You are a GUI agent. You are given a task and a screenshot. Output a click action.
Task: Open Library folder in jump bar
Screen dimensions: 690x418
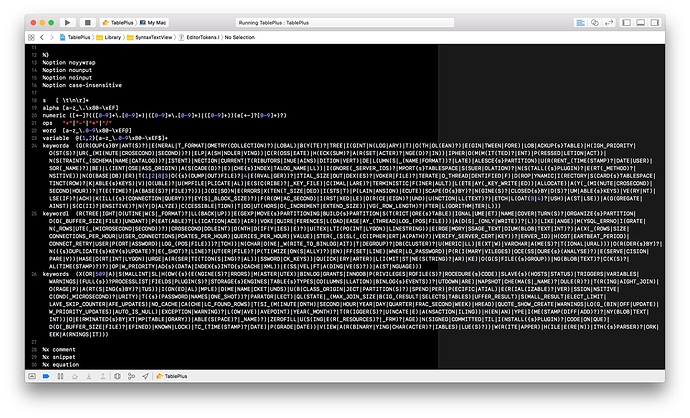[109, 37]
